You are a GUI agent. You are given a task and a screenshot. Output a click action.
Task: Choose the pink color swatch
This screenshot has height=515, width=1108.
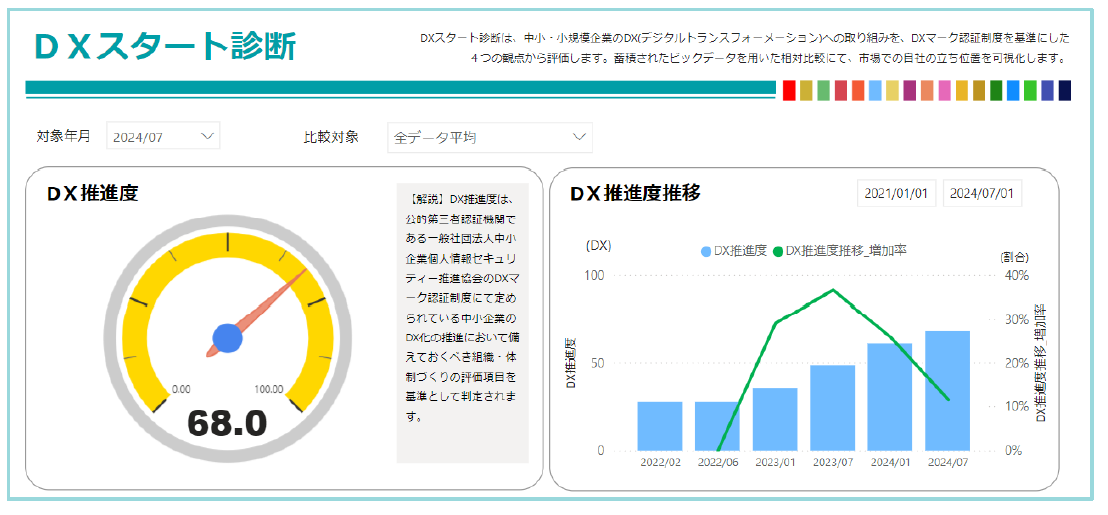[x=944, y=91]
